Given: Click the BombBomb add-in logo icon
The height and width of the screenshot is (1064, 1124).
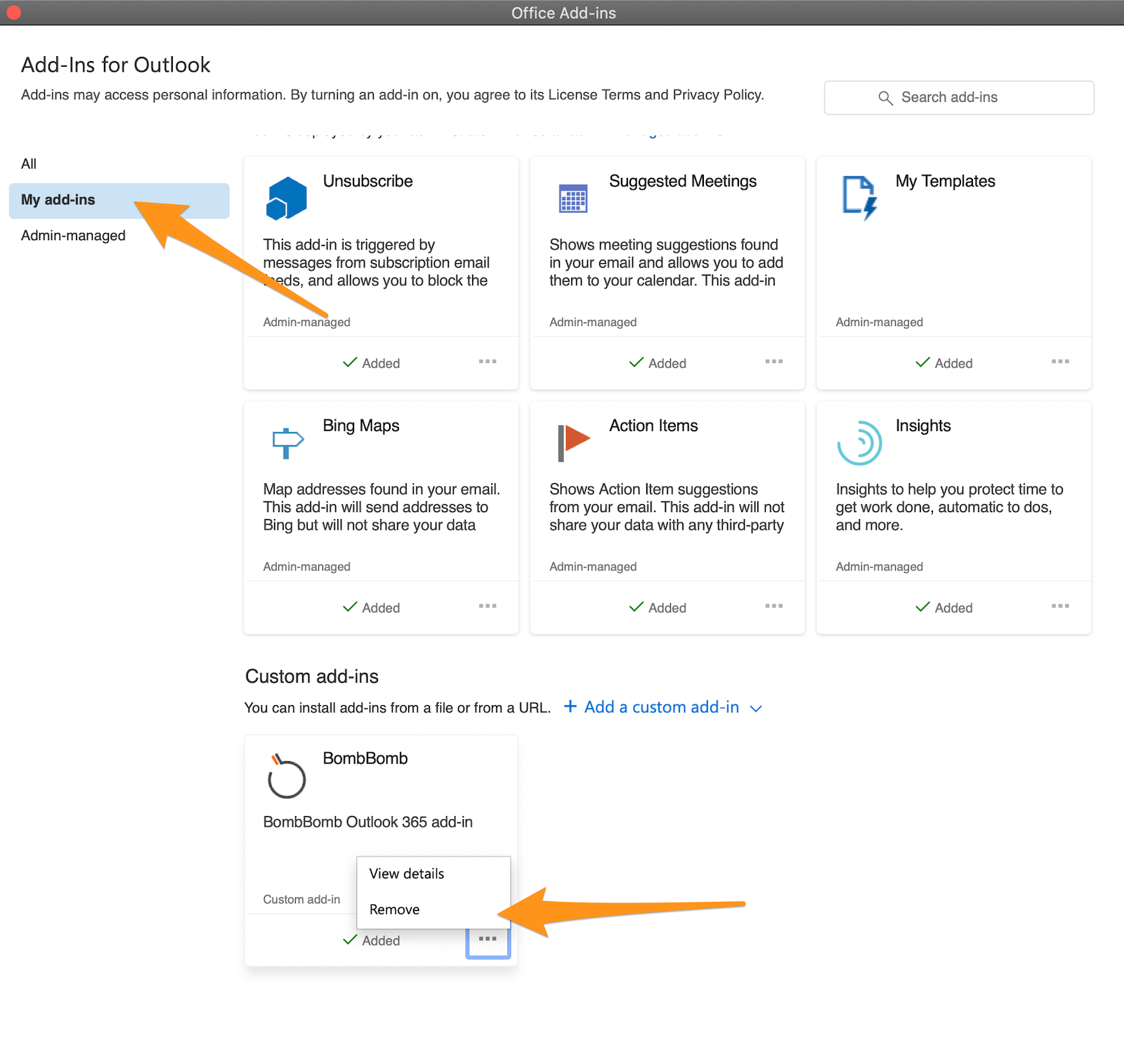Looking at the screenshot, I should 287,776.
